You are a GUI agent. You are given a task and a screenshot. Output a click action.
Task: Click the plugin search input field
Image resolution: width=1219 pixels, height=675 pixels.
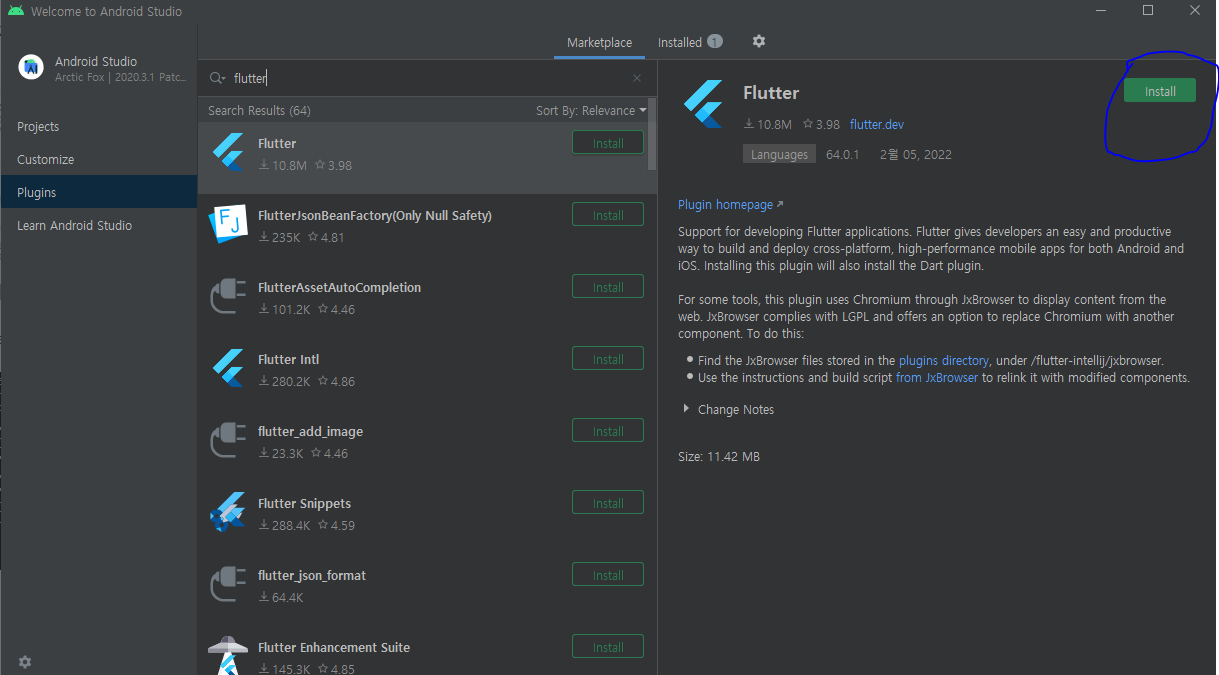pos(428,78)
